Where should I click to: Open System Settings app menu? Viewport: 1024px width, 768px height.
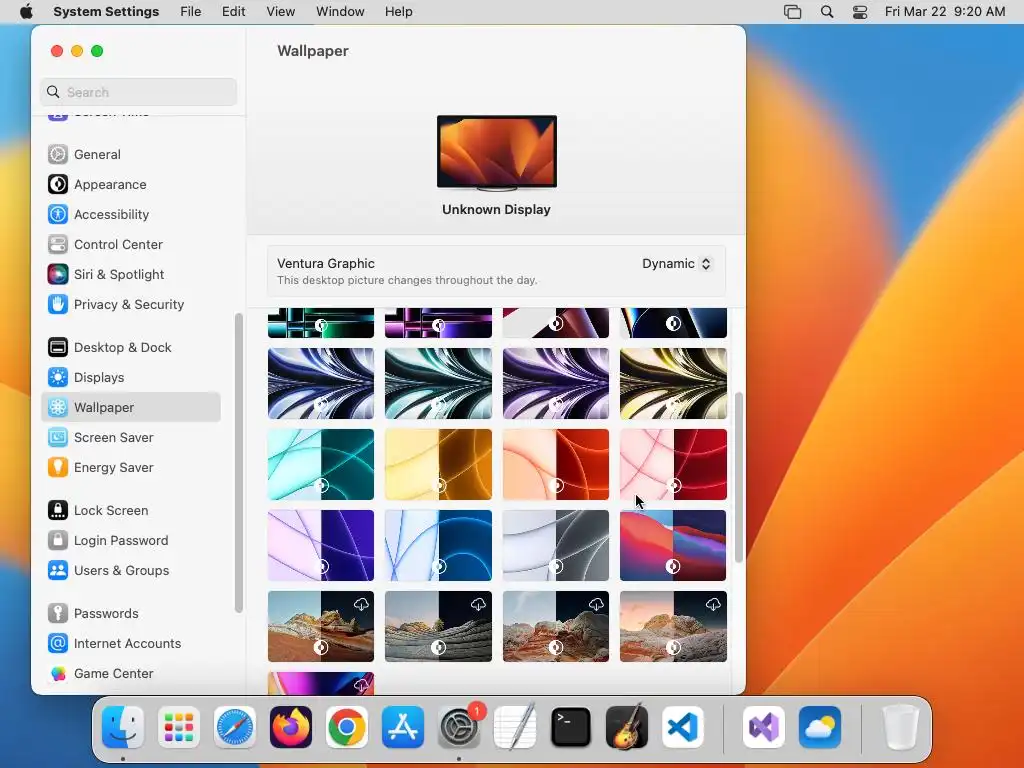tap(106, 12)
